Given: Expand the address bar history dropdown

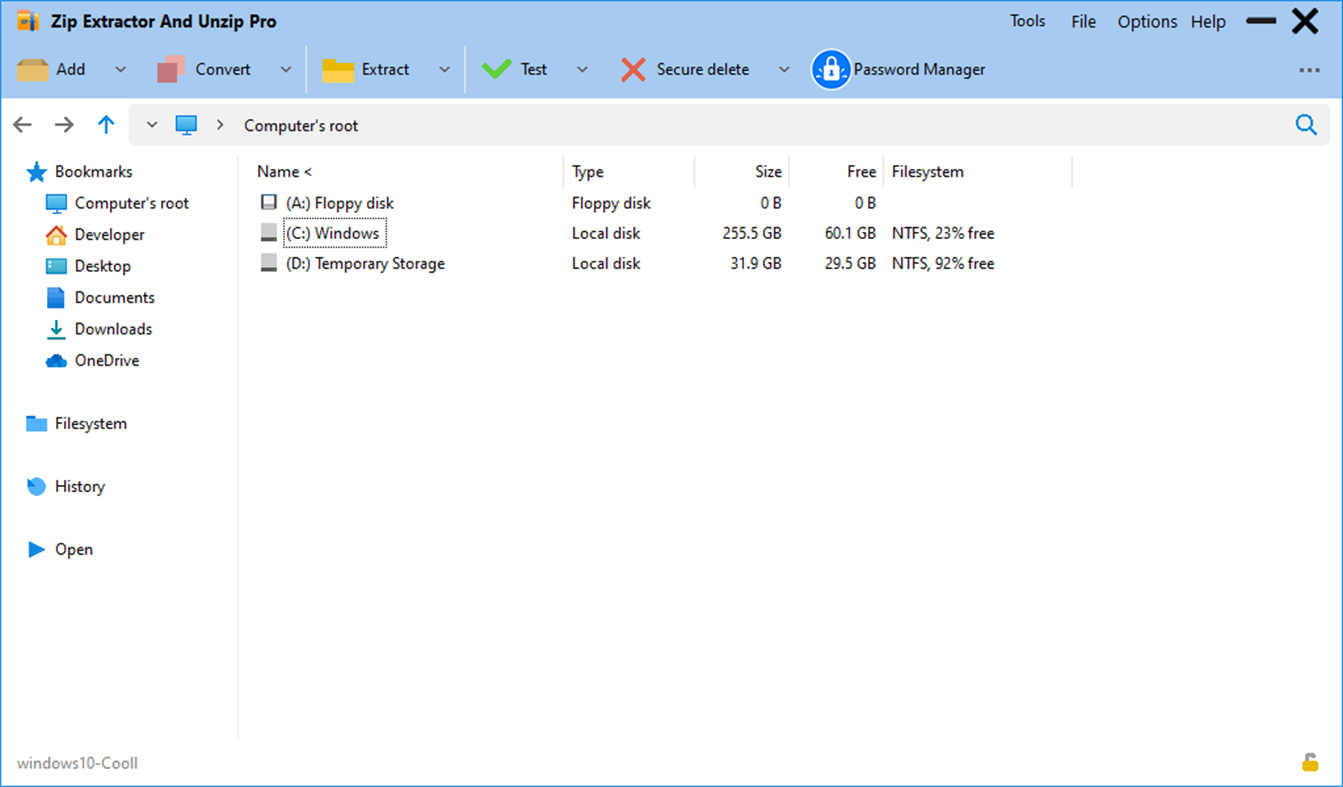Looking at the screenshot, I should pyautogui.click(x=151, y=124).
